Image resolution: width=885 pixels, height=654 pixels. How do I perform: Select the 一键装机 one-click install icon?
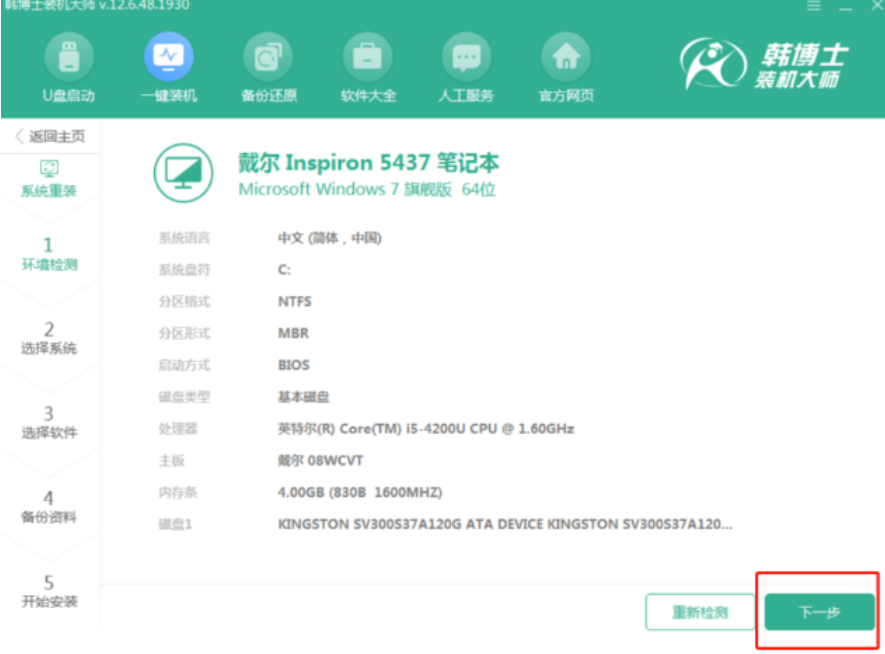pyautogui.click(x=169, y=57)
